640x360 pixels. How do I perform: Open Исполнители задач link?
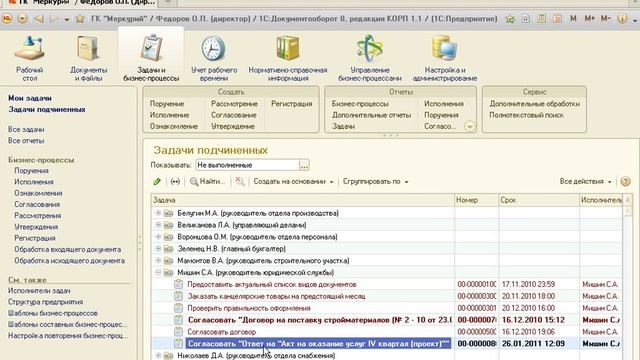[x=39, y=291]
